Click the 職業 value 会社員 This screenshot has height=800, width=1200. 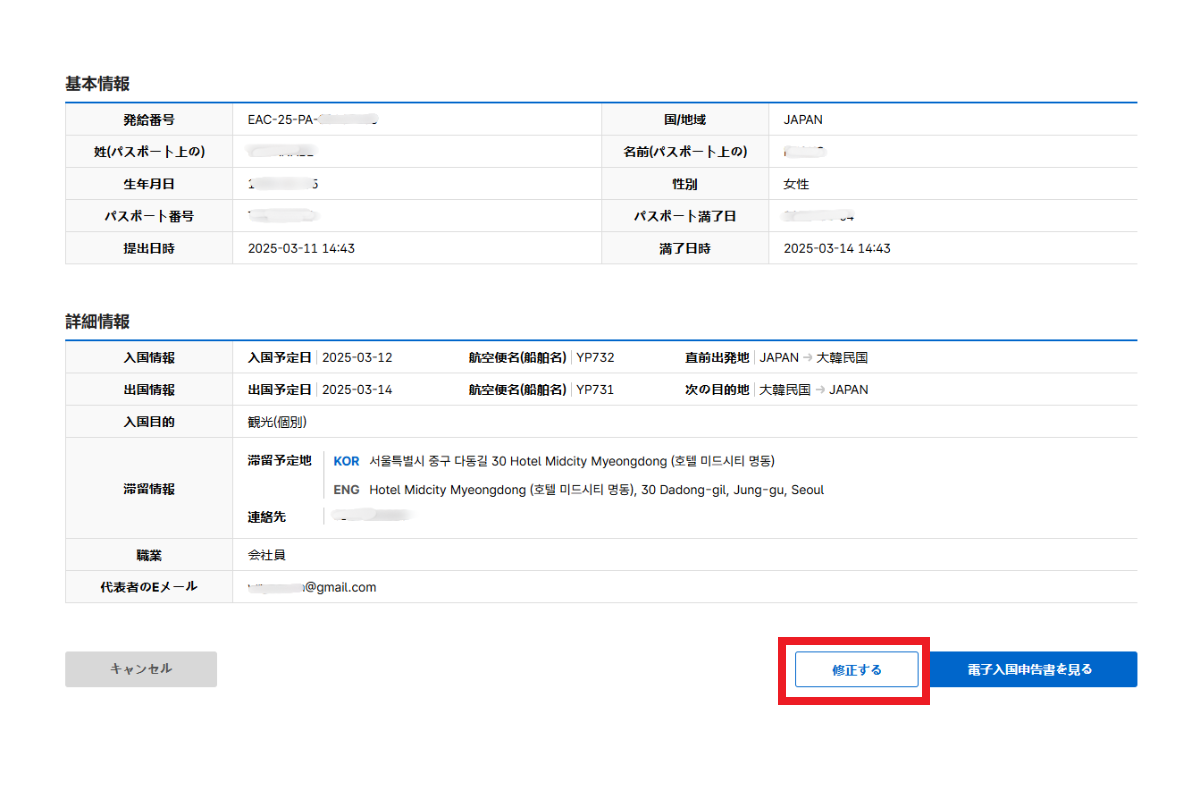[x=267, y=555]
